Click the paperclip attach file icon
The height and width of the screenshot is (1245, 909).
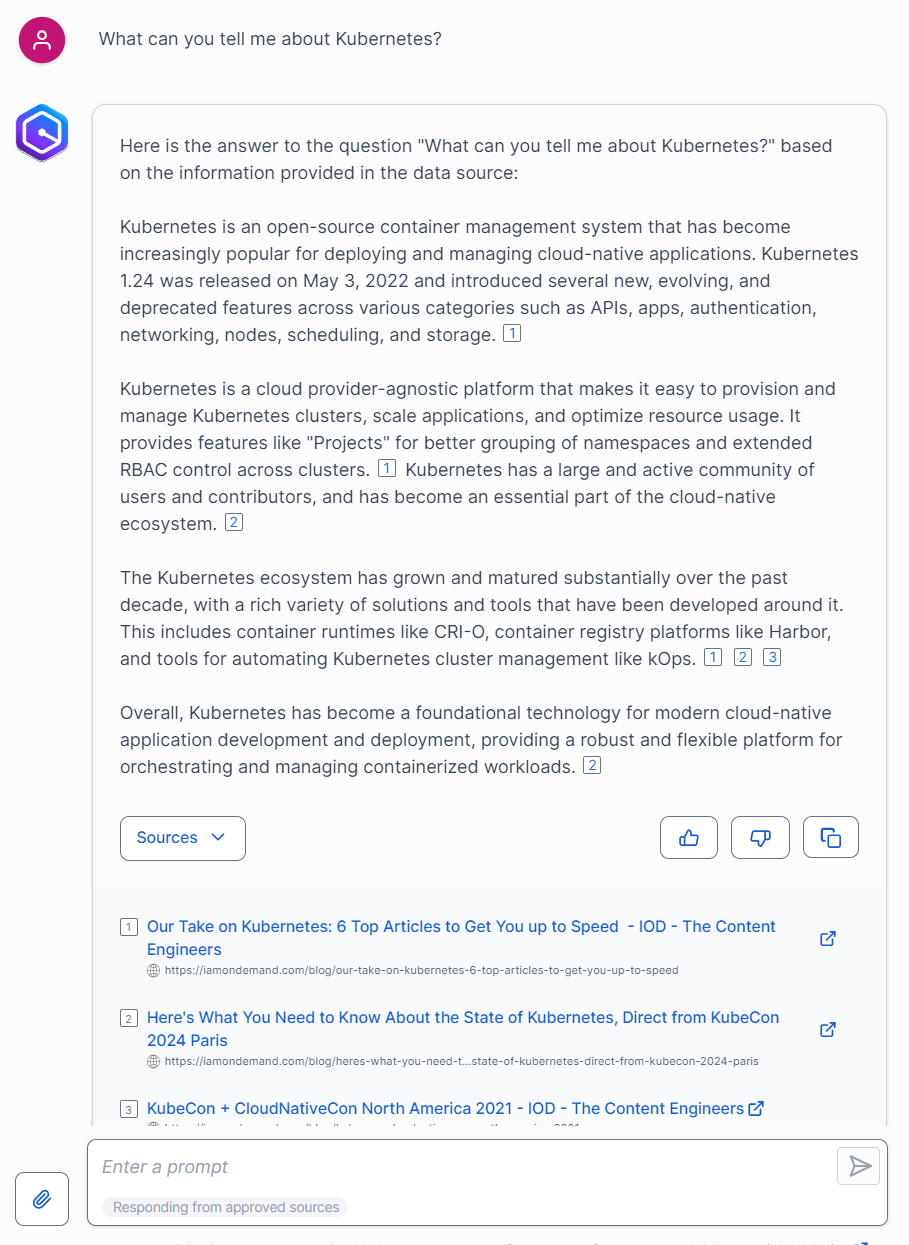pos(42,1198)
